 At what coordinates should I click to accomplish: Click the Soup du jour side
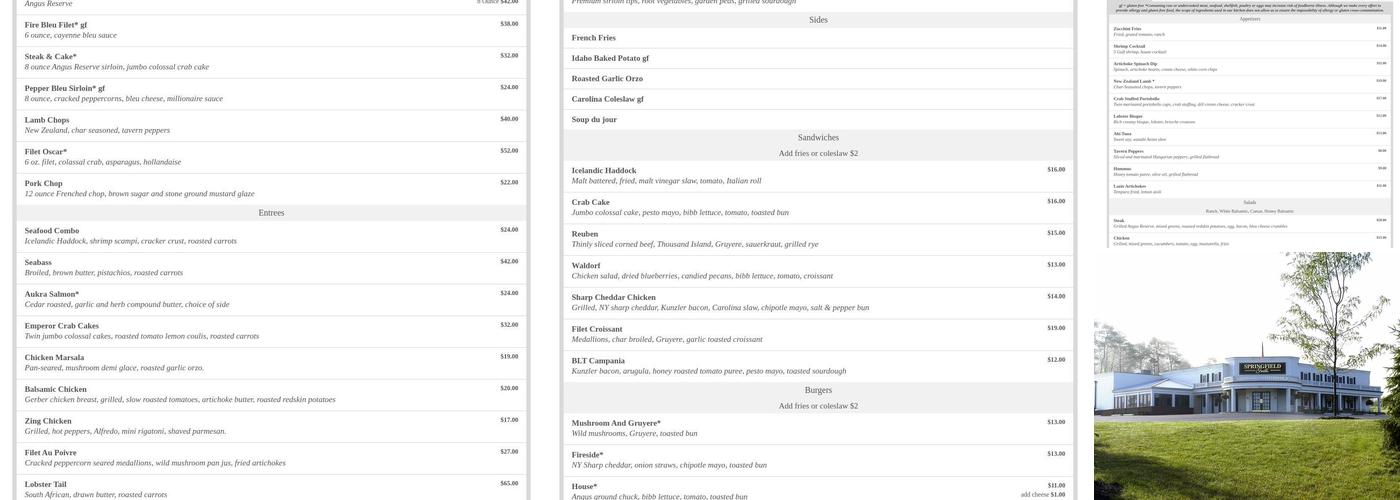594,120
